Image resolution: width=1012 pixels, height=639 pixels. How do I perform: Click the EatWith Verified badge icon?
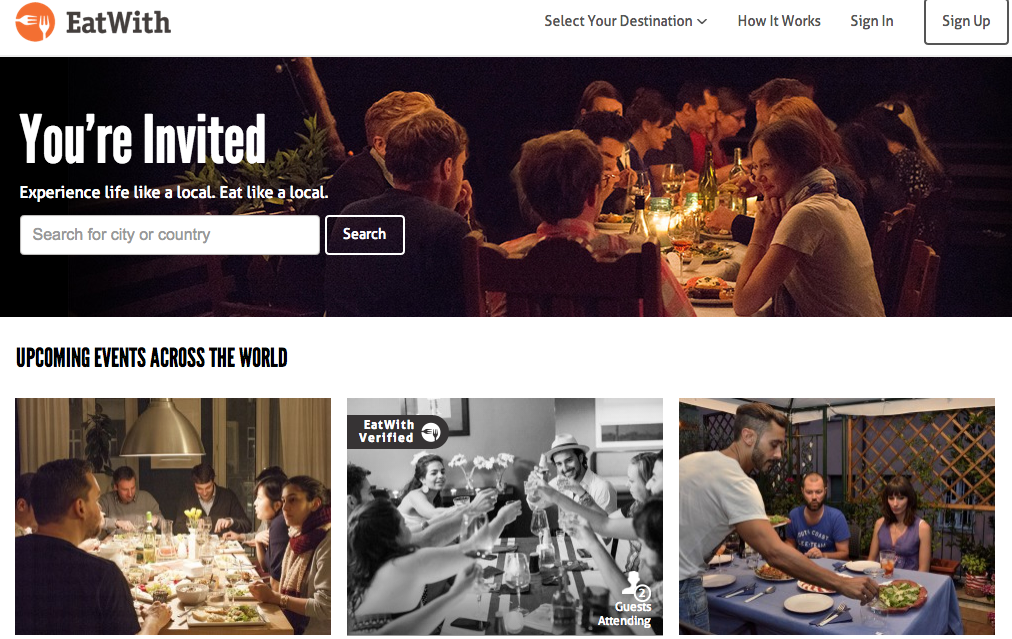[x=431, y=432]
